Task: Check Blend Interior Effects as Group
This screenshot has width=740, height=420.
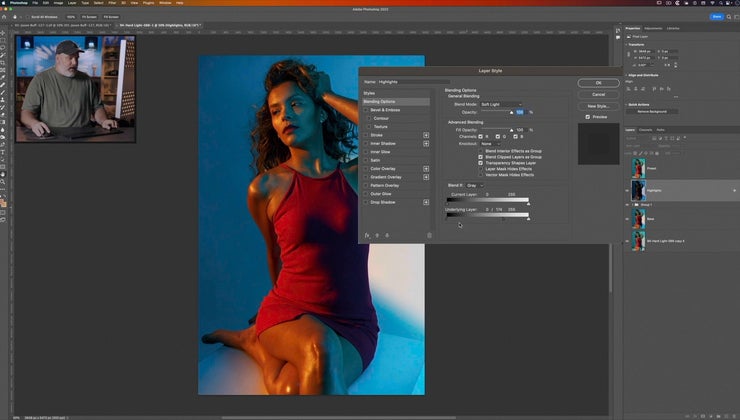Action: coord(480,151)
